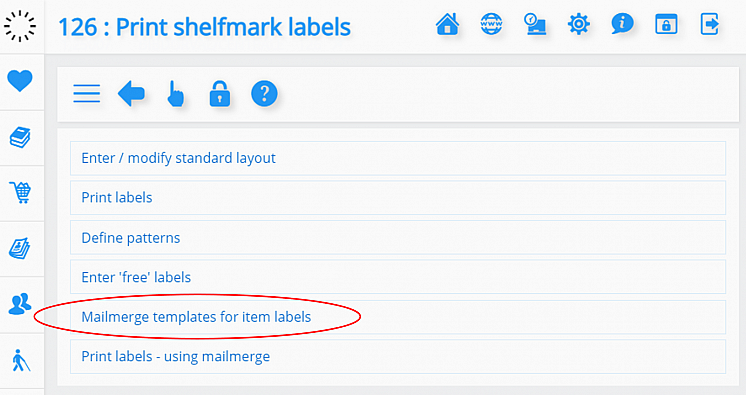Click the newspaper serials sidebar icon
The image size is (746, 395).
[20, 248]
